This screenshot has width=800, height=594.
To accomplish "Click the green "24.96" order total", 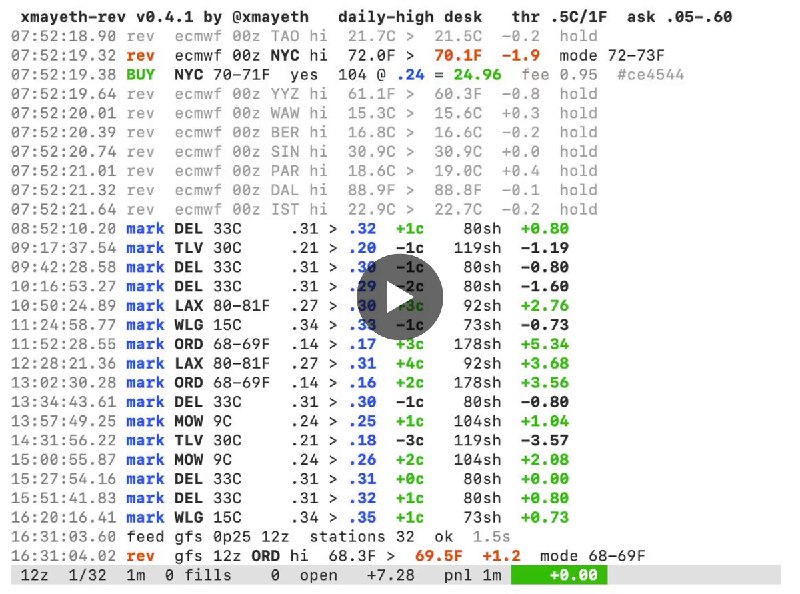I will click(478, 75).
